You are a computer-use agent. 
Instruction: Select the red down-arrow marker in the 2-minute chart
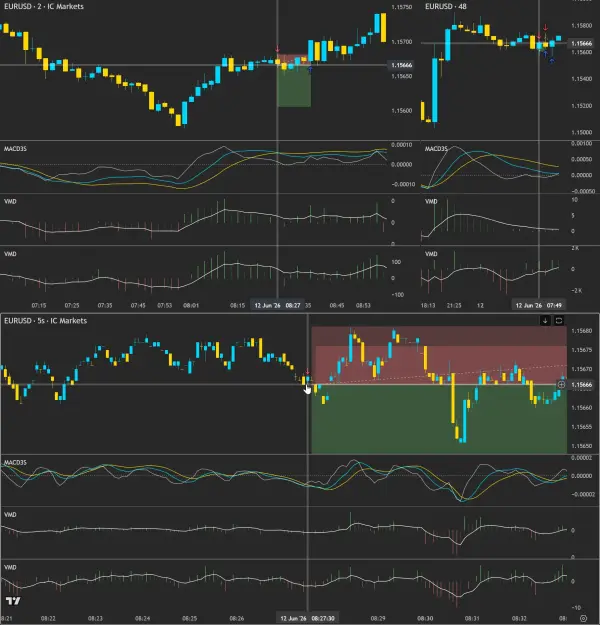tap(277, 49)
